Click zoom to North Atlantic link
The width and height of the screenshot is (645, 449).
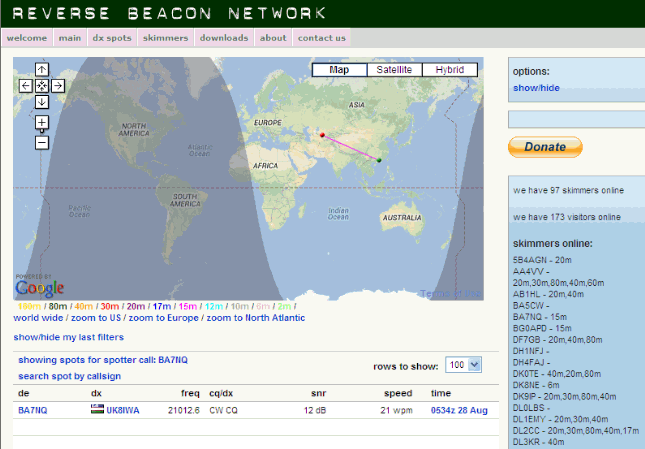(255, 318)
